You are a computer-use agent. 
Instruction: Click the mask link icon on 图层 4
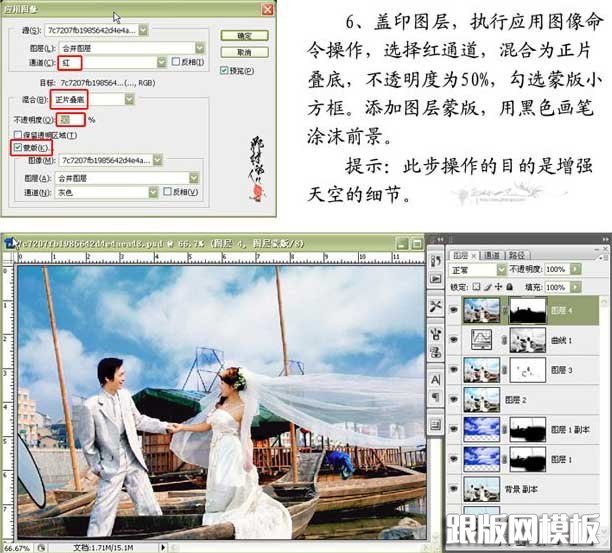[505, 310]
